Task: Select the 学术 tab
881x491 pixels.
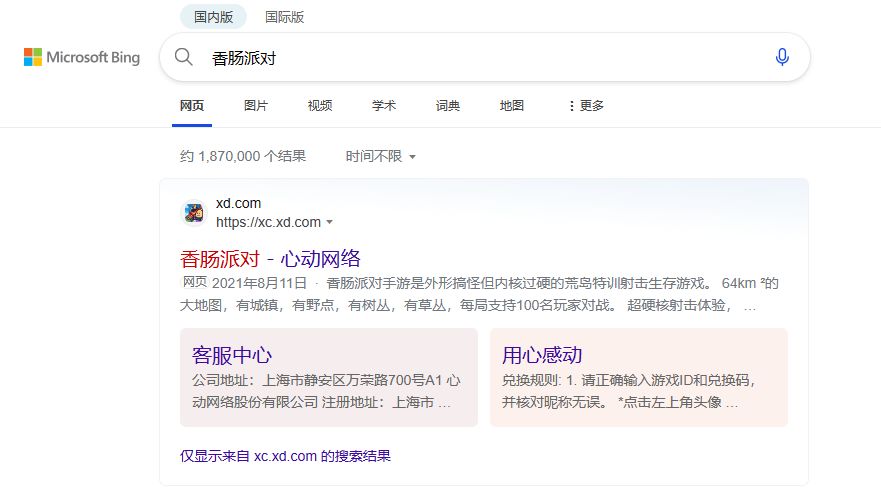Action: 384,106
